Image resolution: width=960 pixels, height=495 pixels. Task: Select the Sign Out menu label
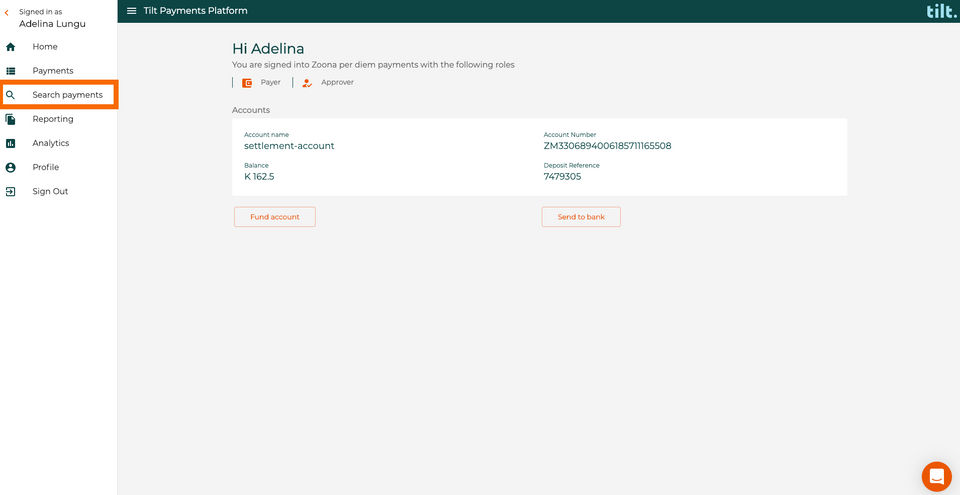pyautogui.click(x=50, y=192)
